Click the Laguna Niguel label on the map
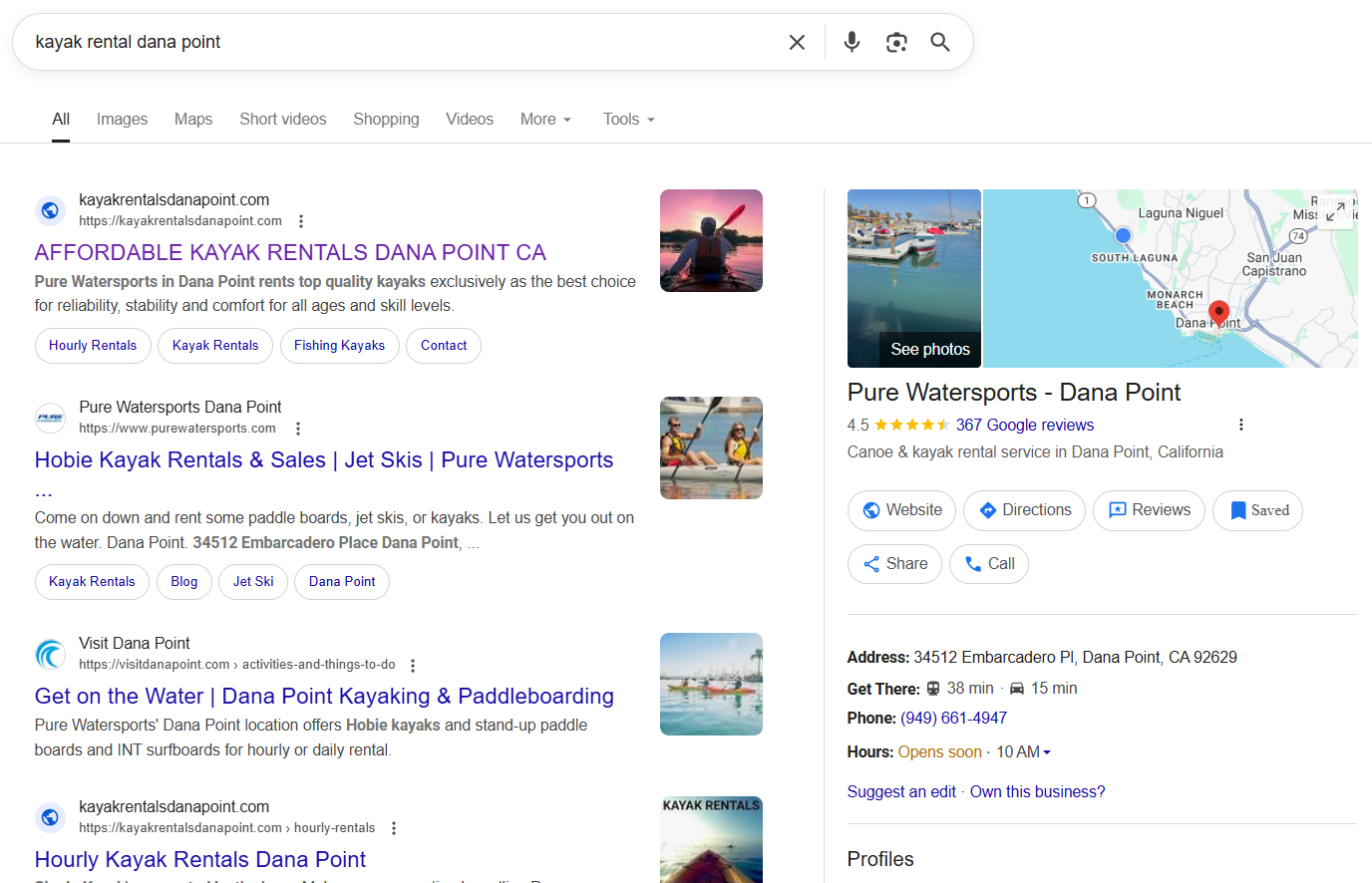Screen dimensions: 1372x883 pyautogui.click(x=1181, y=213)
